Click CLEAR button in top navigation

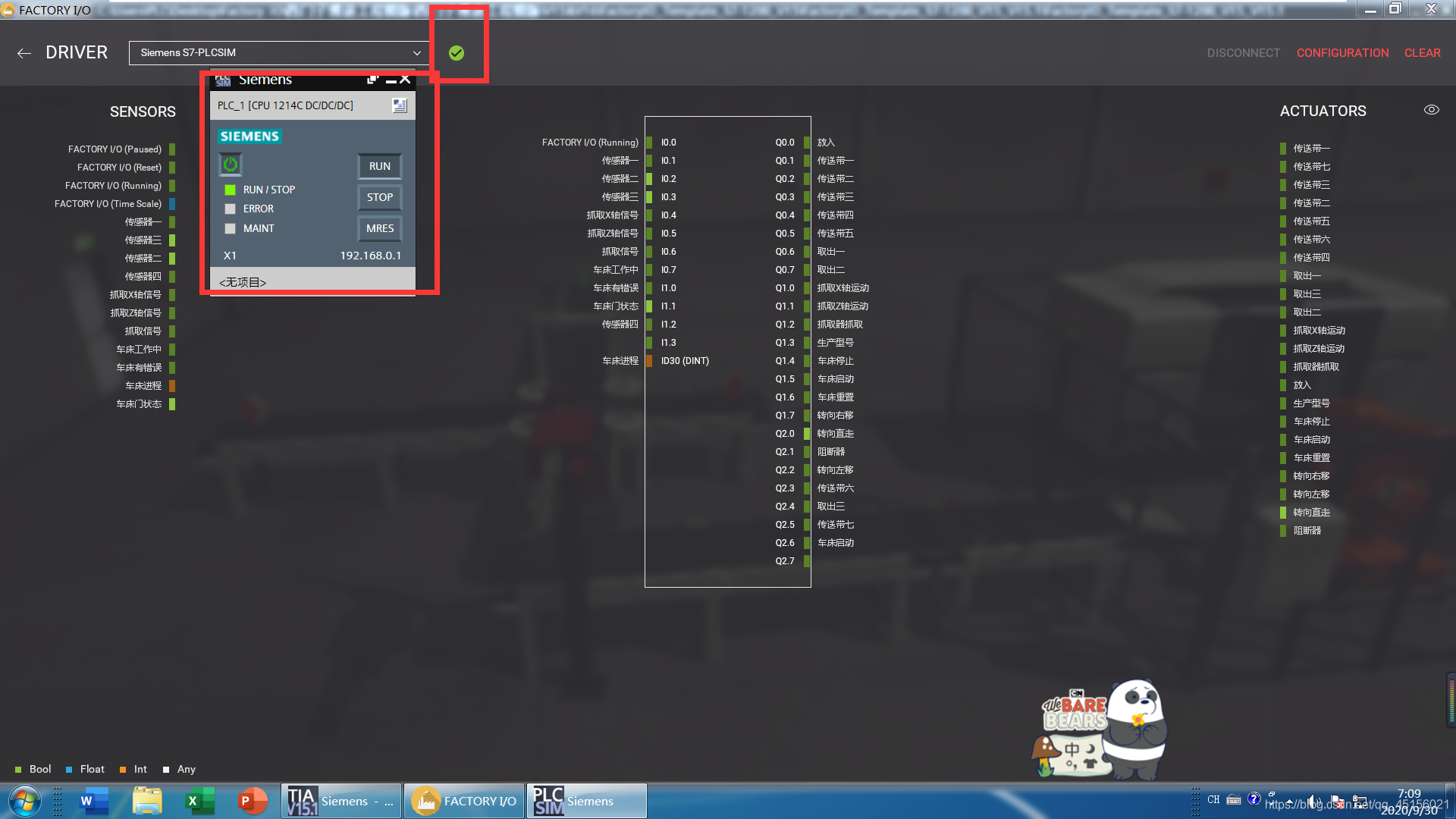1423,53
